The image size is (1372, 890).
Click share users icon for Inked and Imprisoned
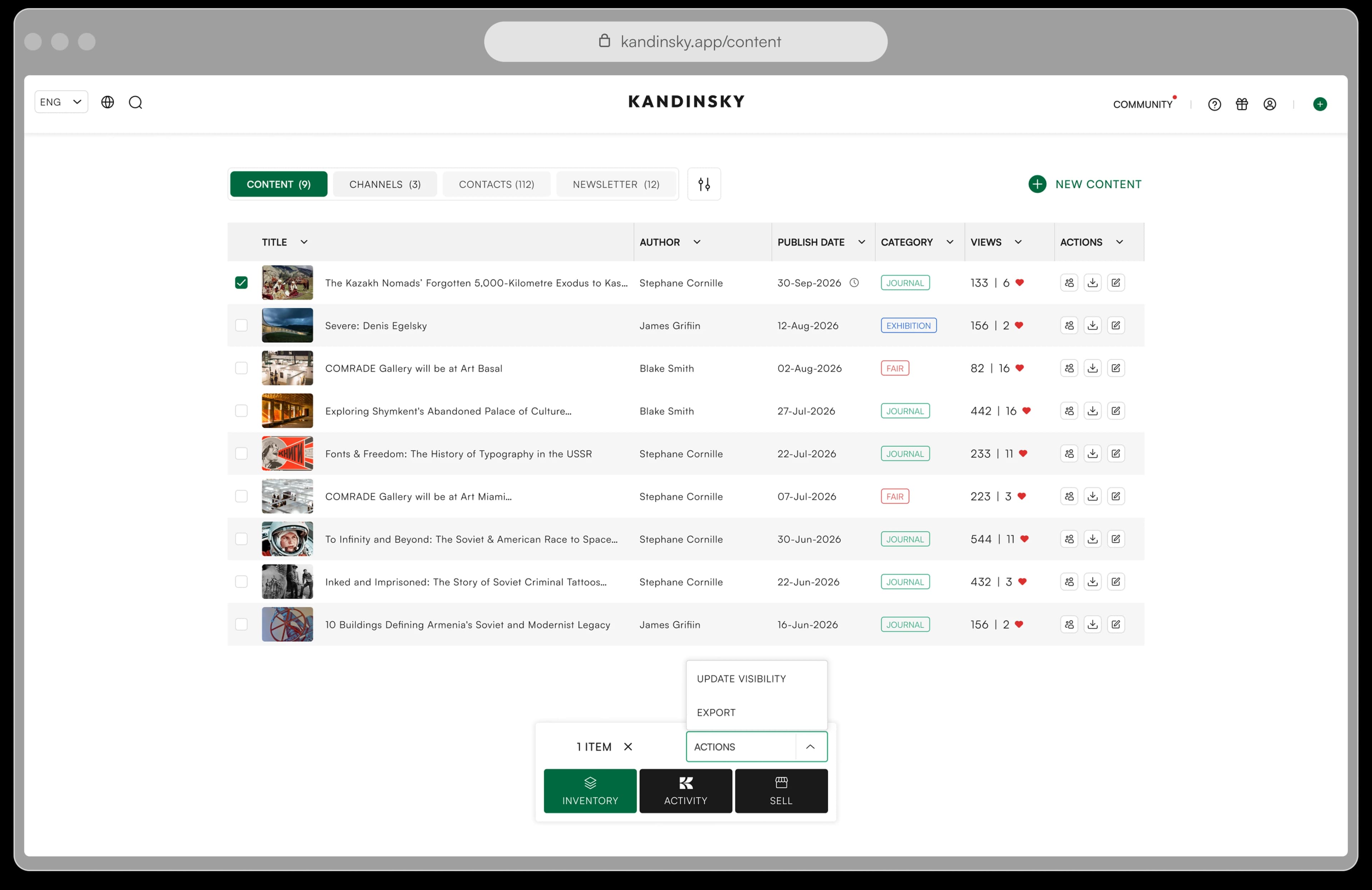pyautogui.click(x=1069, y=582)
